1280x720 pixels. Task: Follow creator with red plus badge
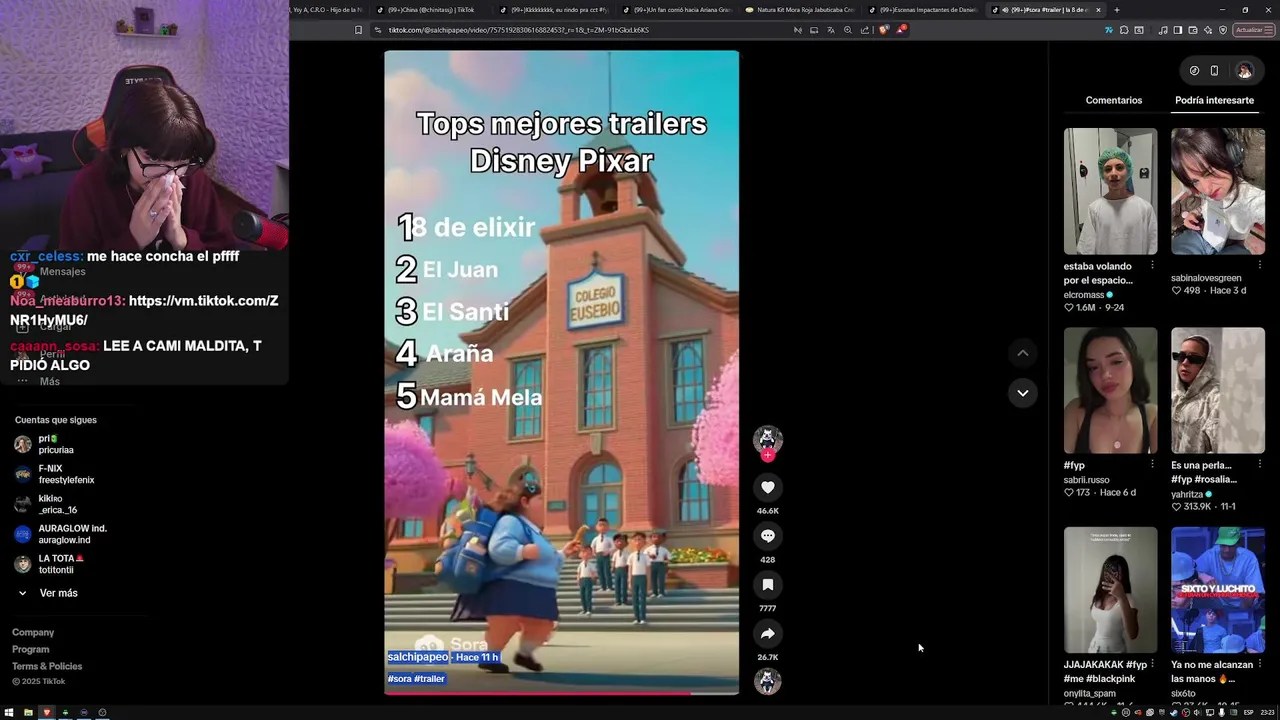coord(767,455)
